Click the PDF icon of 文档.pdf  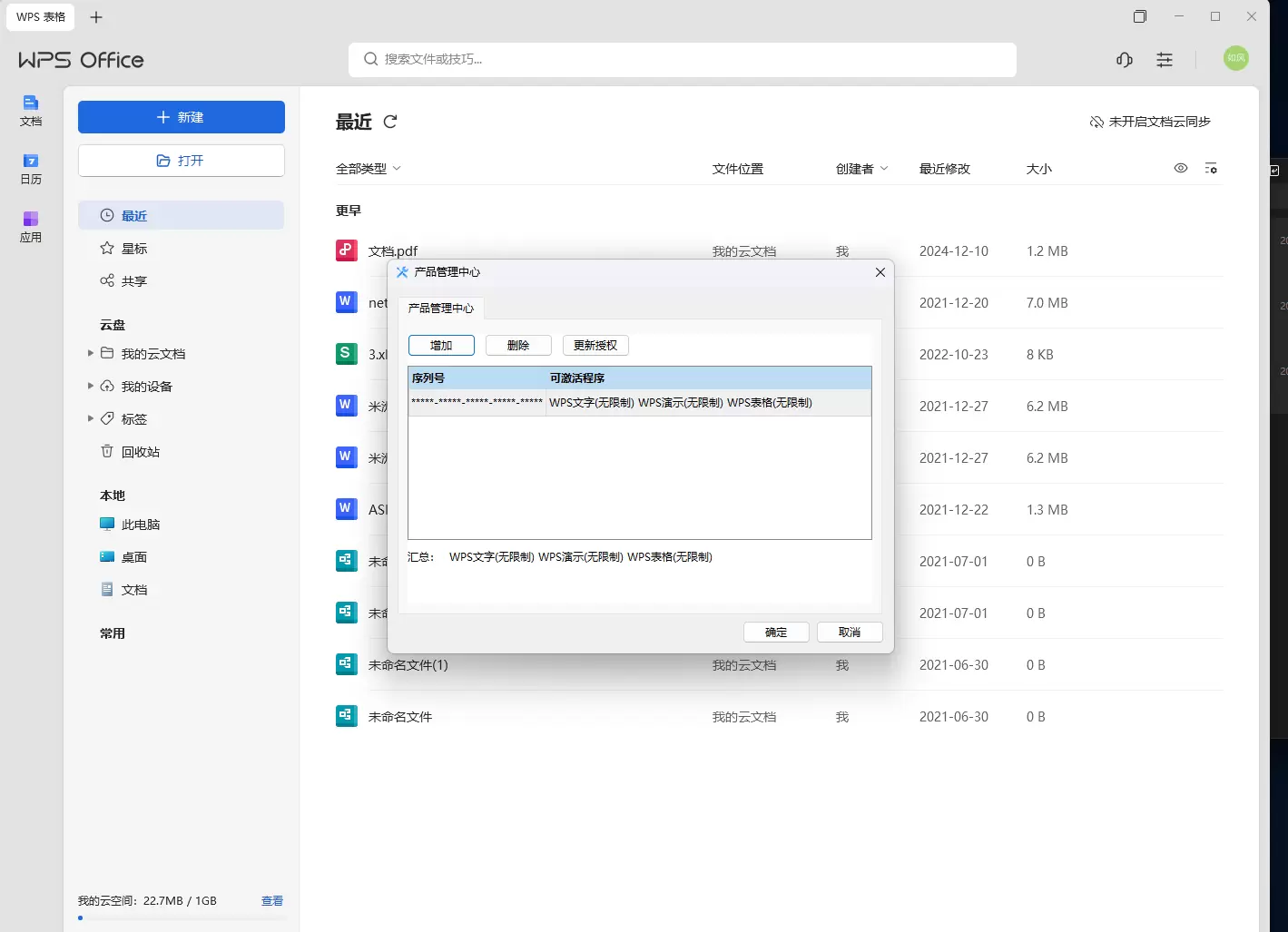[x=347, y=250]
